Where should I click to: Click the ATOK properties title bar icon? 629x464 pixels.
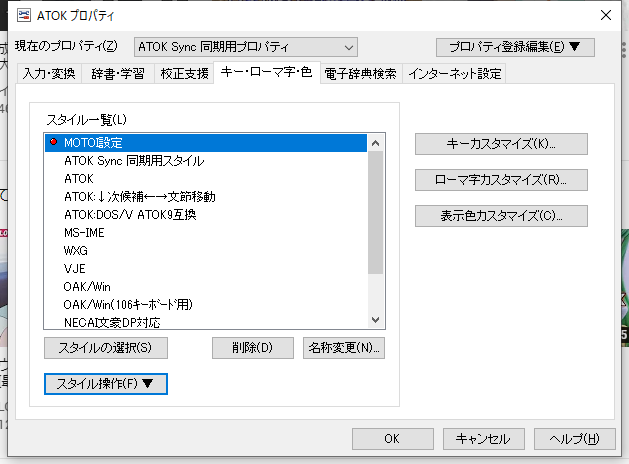click(x=24, y=15)
